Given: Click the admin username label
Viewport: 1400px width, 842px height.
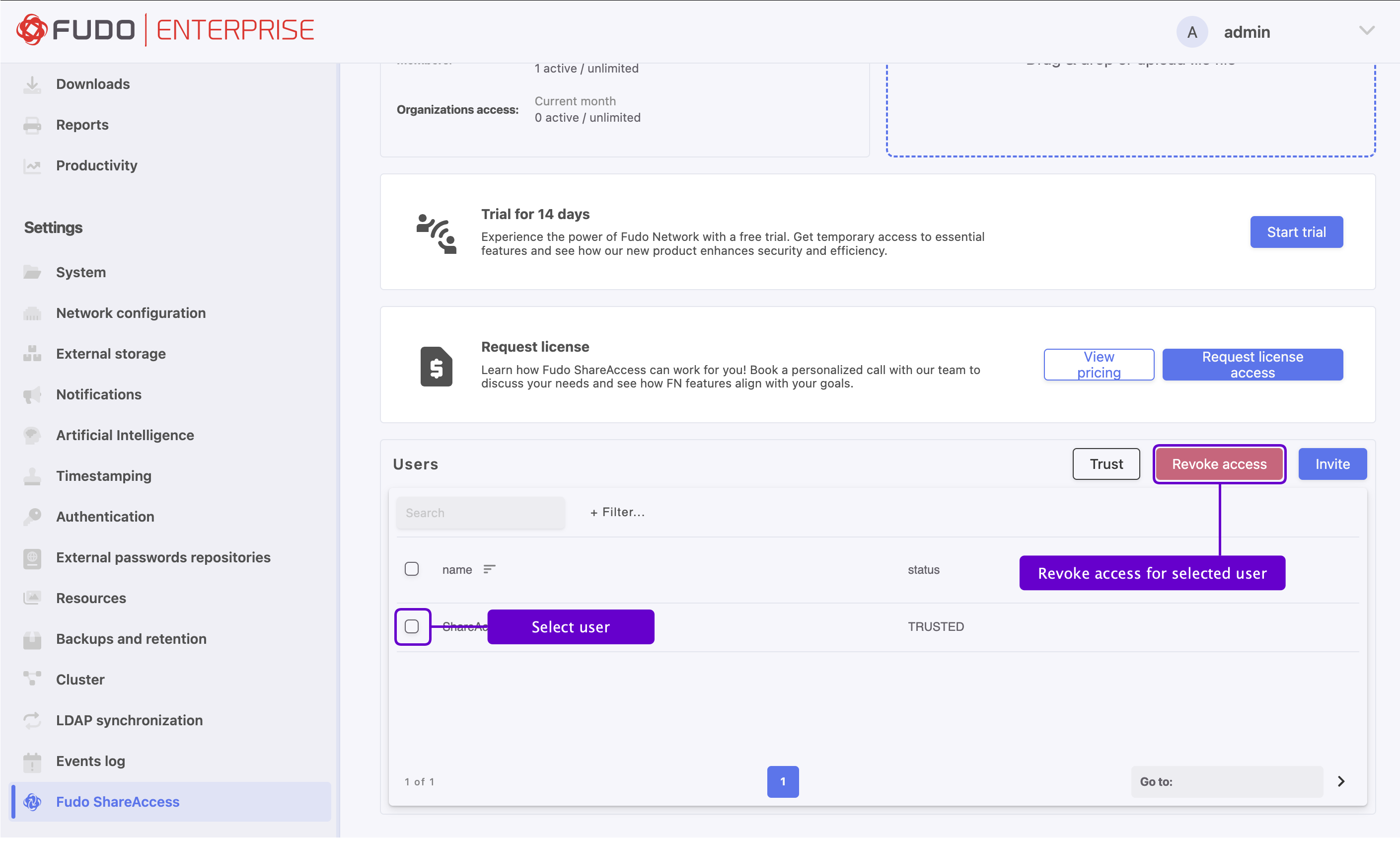Looking at the screenshot, I should [x=1247, y=32].
